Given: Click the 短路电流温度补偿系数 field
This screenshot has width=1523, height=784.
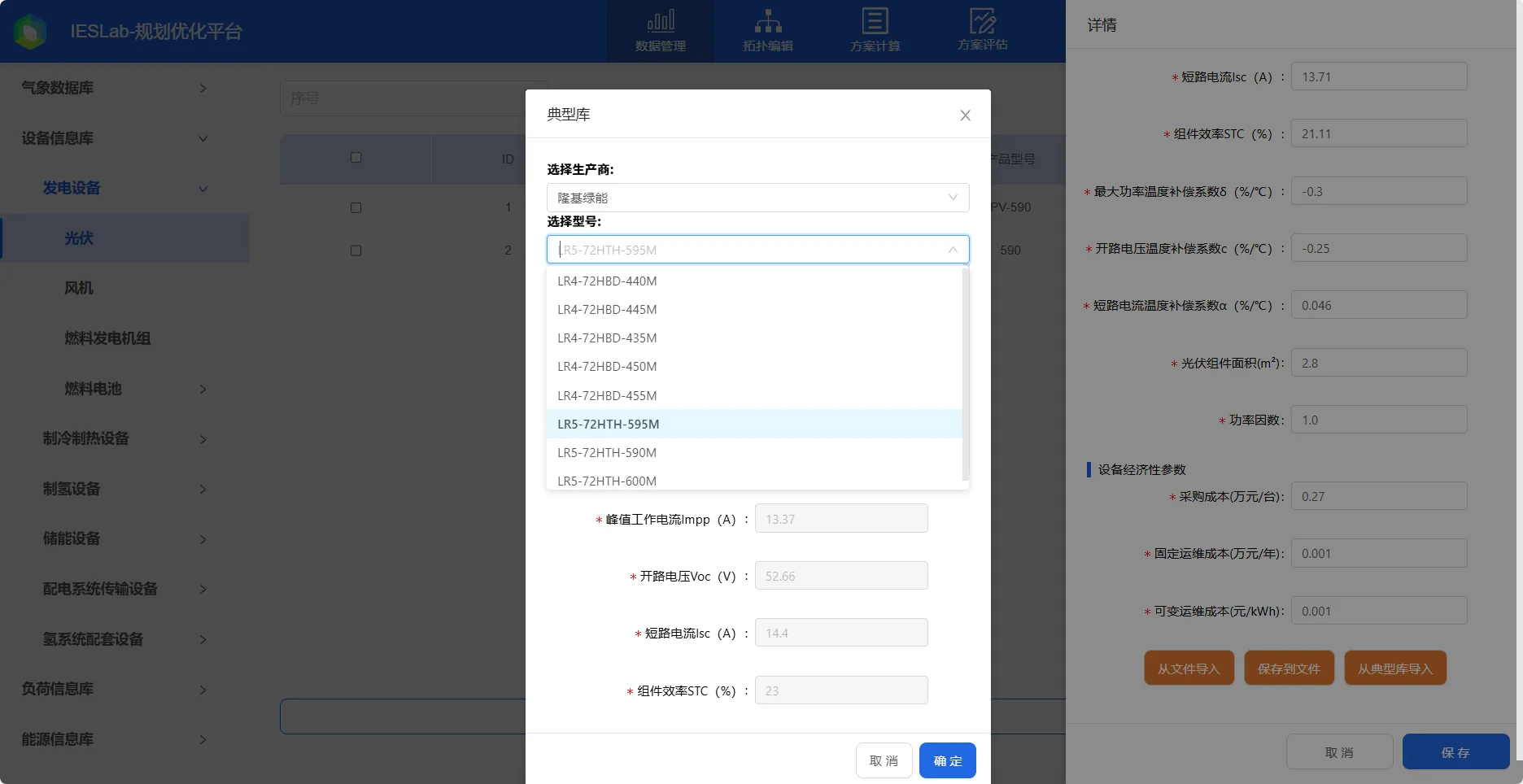Looking at the screenshot, I should click(1379, 305).
